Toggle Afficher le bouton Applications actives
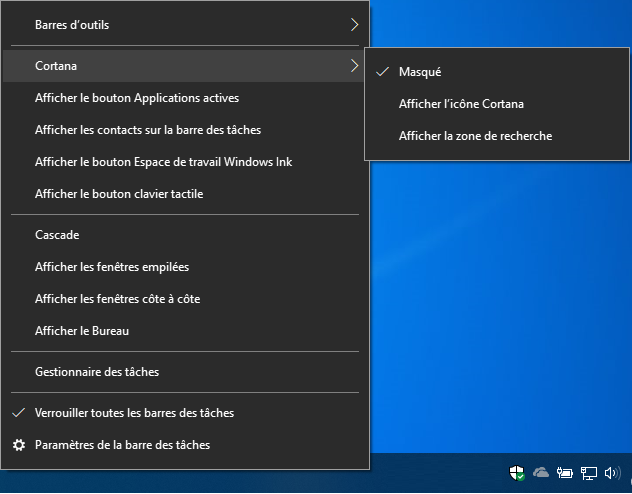Screen dimensions: 632x494 pyautogui.click(x=185, y=98)
